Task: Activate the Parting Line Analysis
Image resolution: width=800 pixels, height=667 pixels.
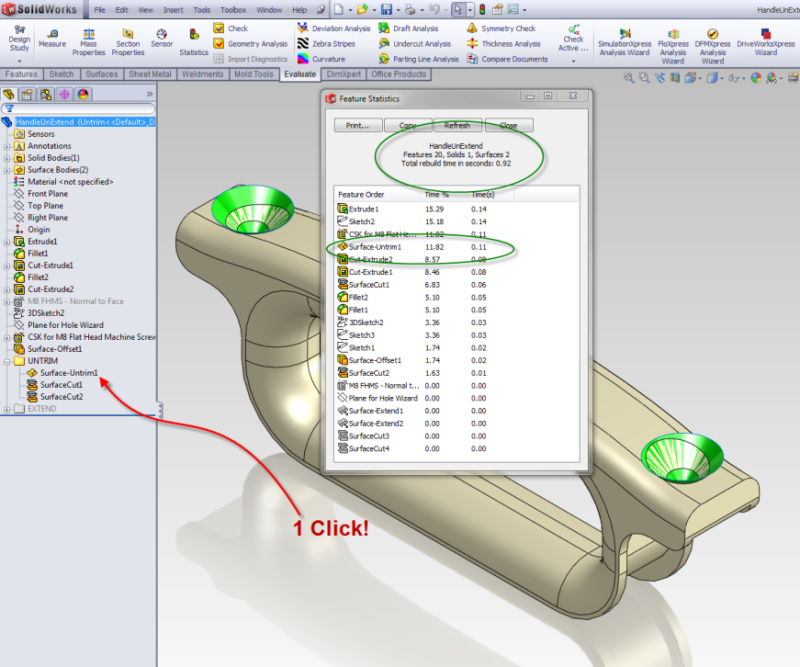Action: (x=425, y=58)
